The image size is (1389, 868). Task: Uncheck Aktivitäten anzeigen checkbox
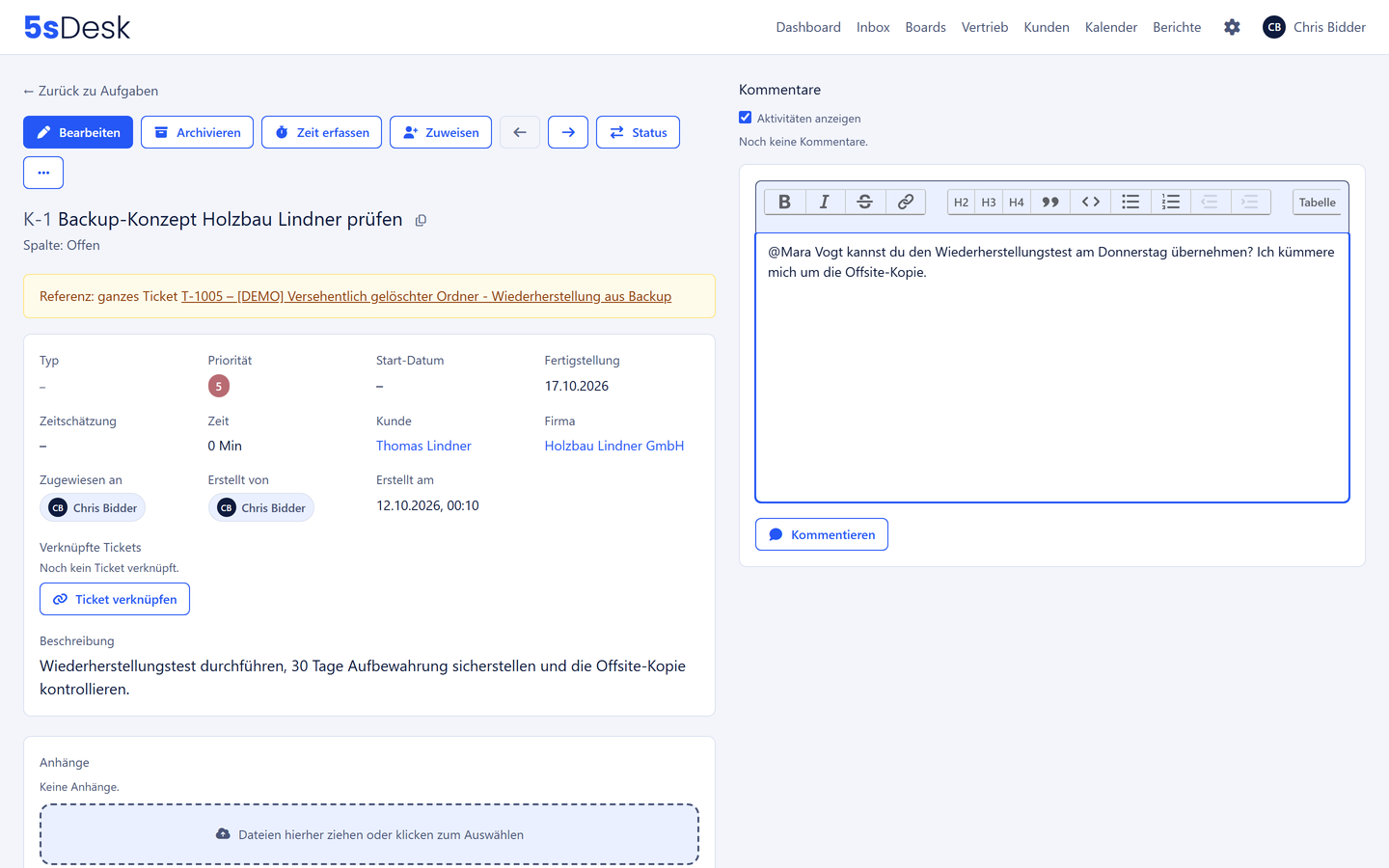point(745,118)
